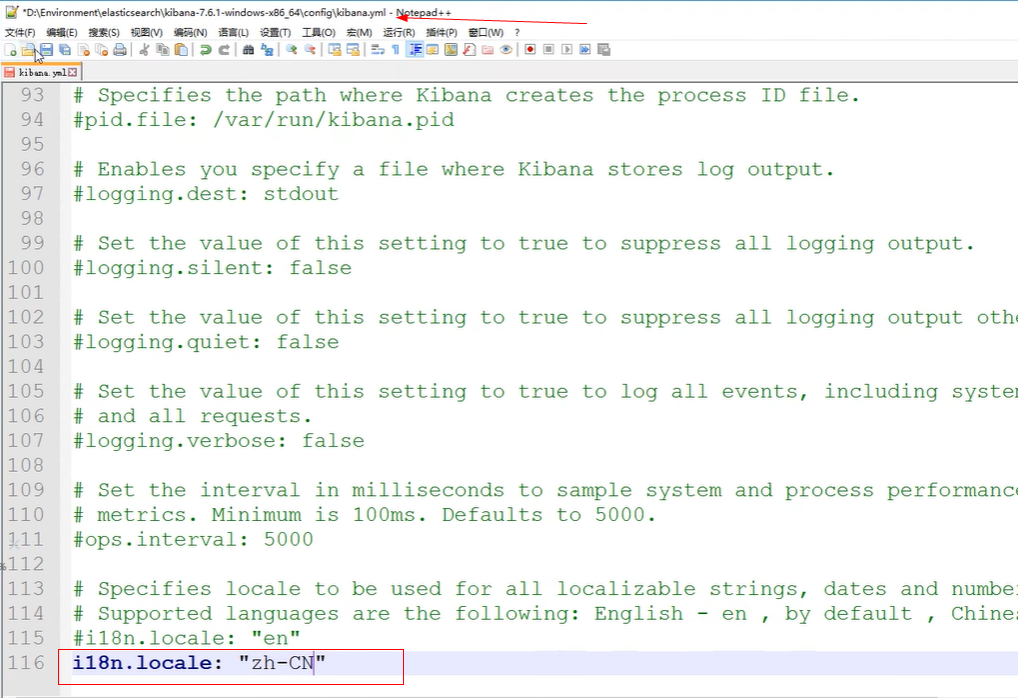Open the 设置(T) menu
Image resolution: width=1018 pixels, height=698 pixels.
(275, 32)
